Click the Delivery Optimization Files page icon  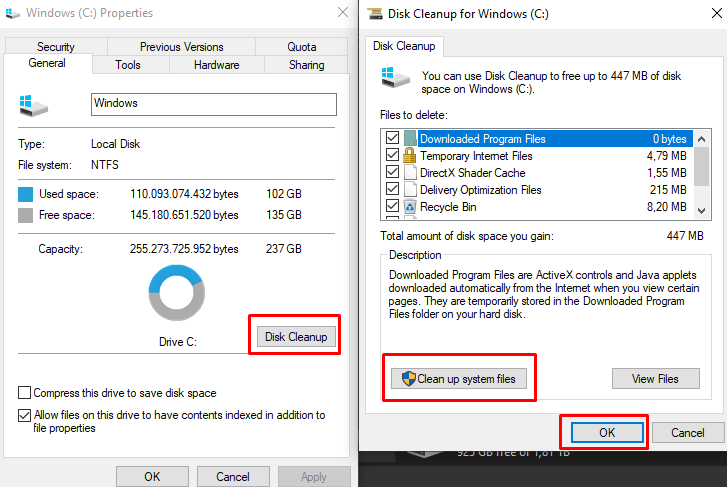pyautogui.click(x=410, y=189)
